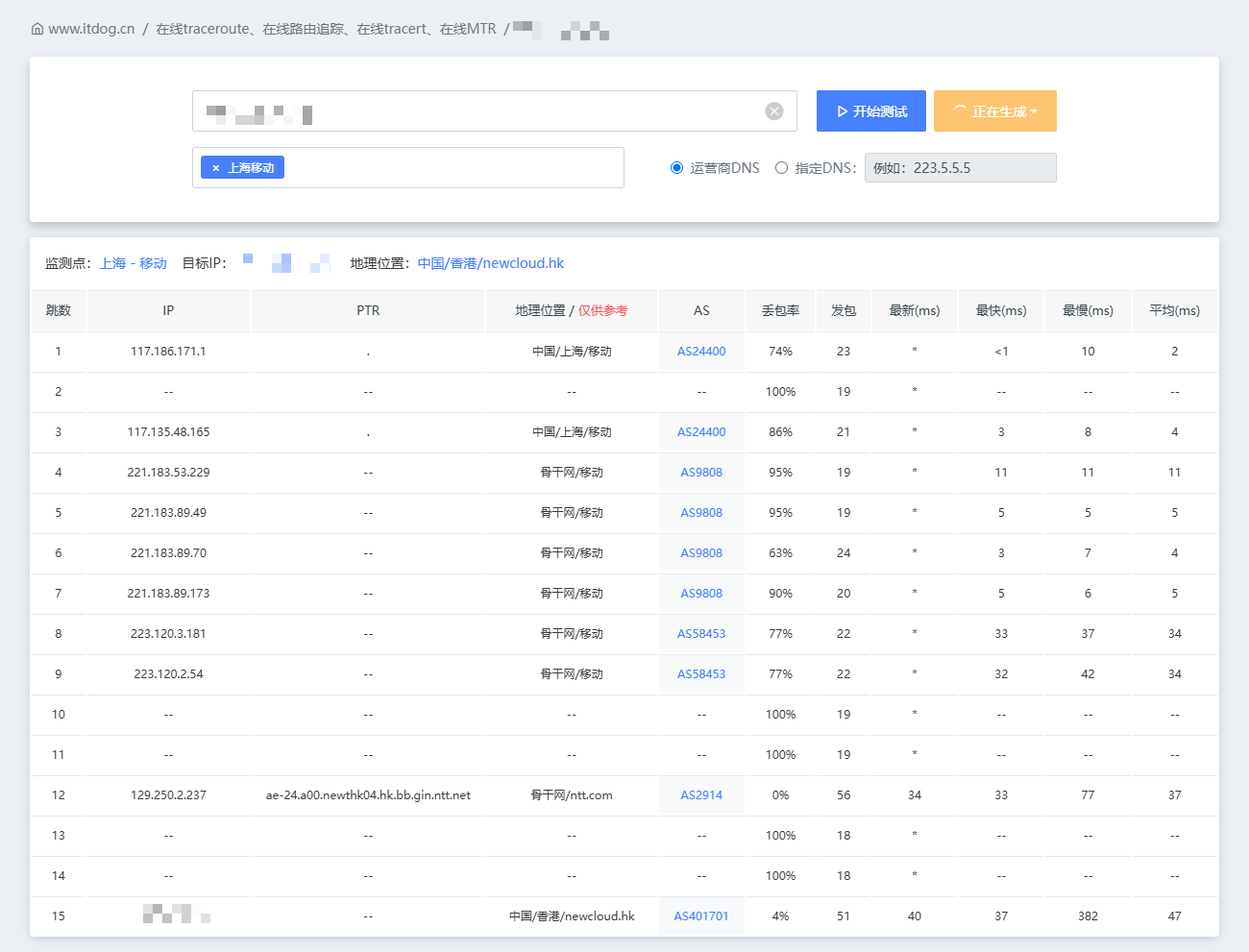Click the IP cell 221.183.53.229

168,473
